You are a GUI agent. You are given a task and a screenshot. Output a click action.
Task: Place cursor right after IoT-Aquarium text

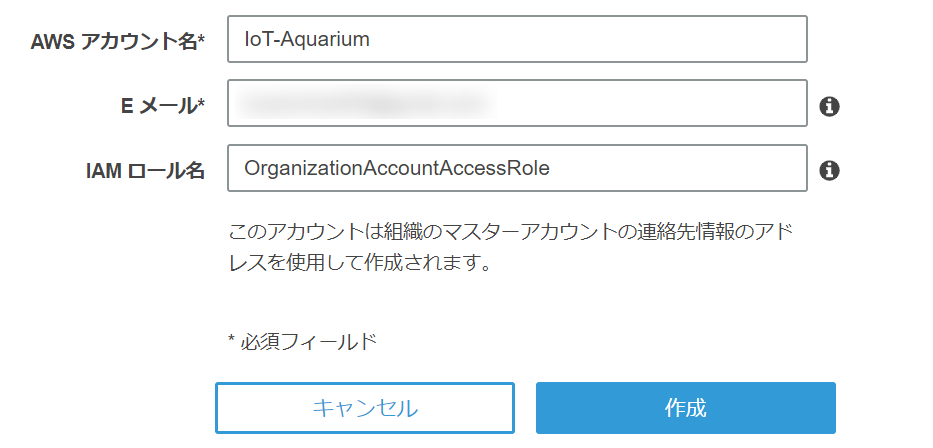tap(372, 40)
